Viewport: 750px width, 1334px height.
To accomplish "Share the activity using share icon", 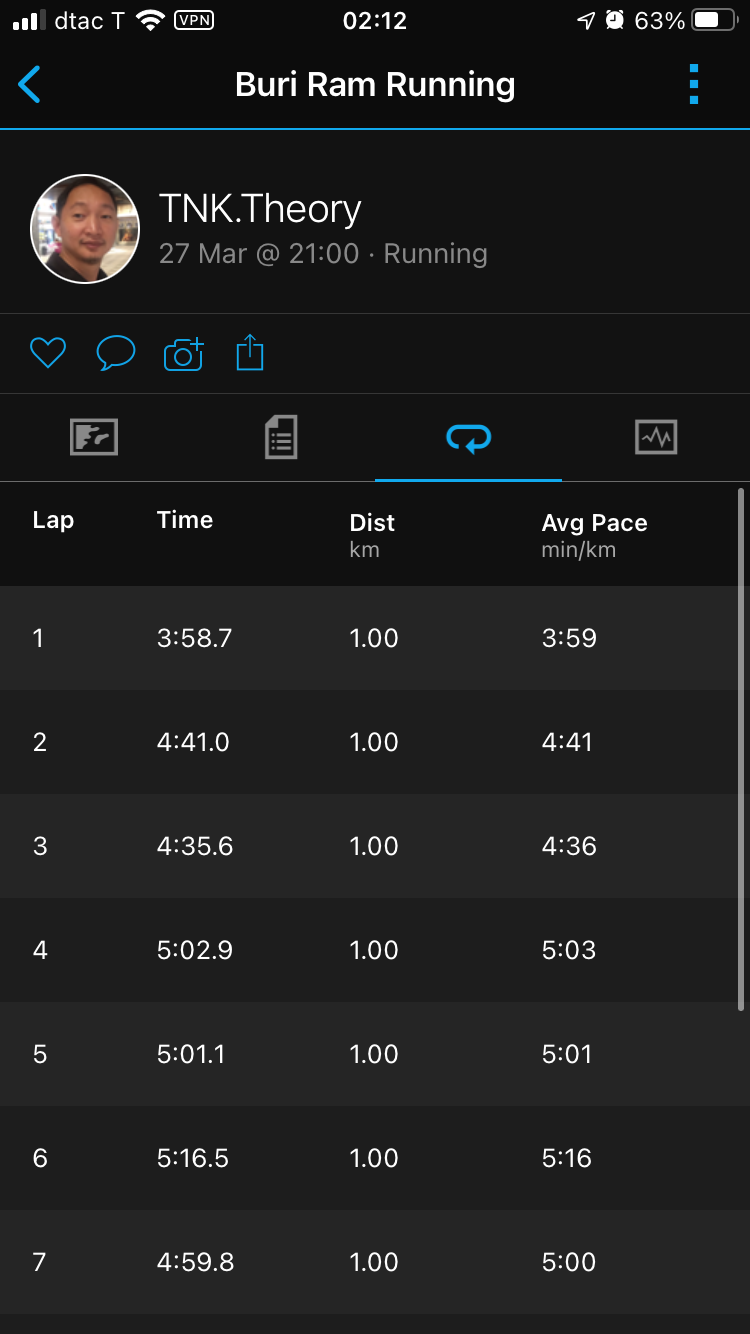I will 250,353.
